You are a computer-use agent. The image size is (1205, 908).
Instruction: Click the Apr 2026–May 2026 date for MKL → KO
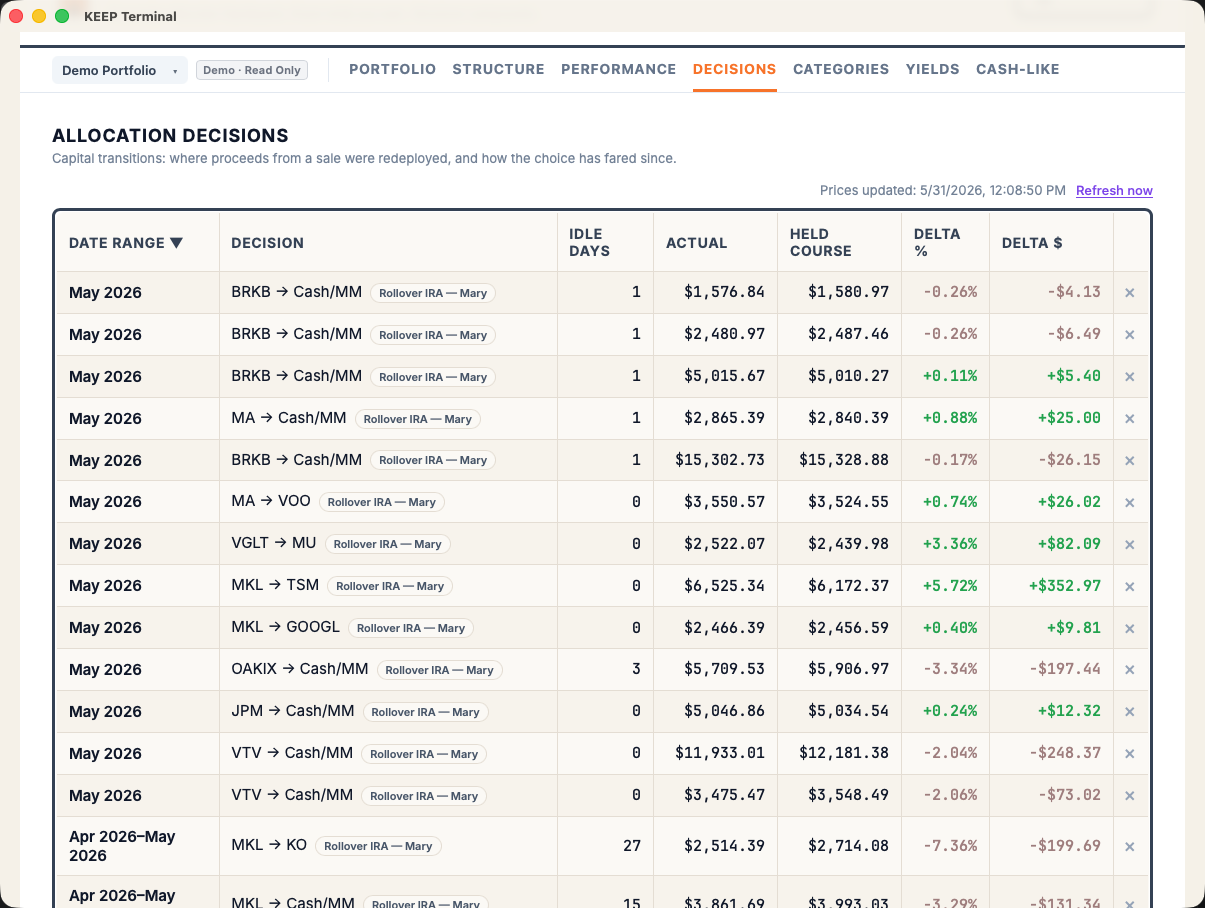pyautogui.click(x=122, y=846)
